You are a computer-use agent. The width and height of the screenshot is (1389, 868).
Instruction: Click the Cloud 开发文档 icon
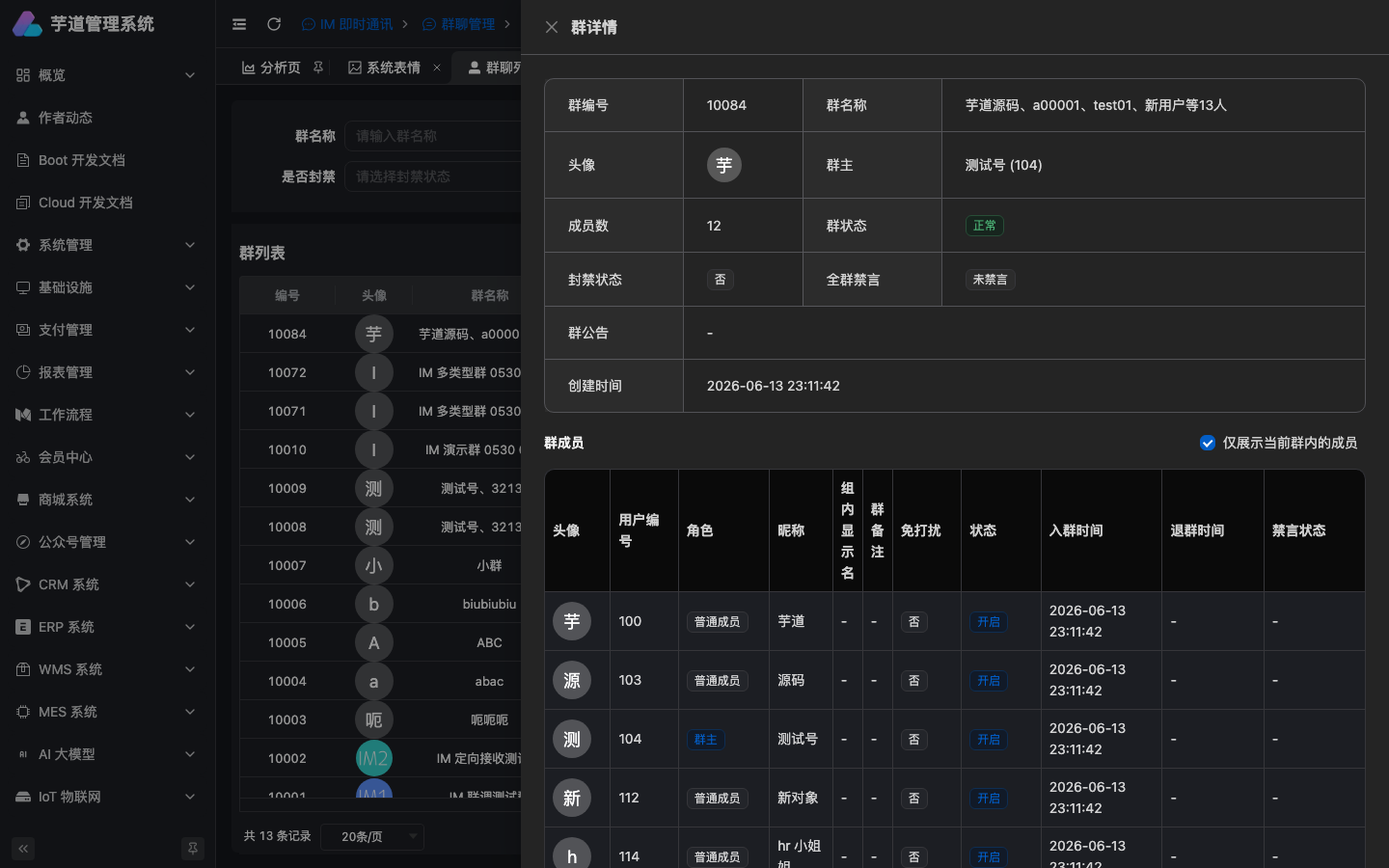tap(23, 203)
